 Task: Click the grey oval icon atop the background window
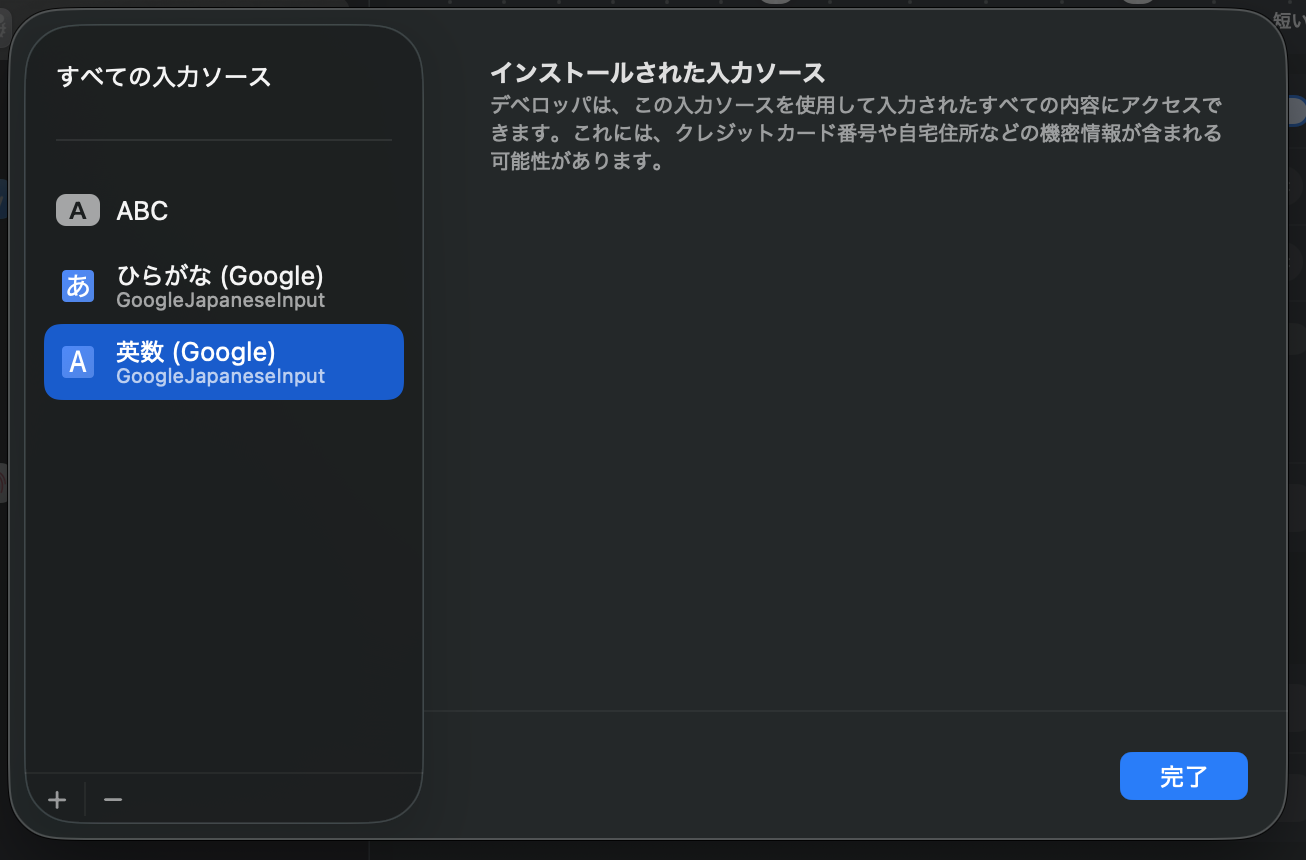(775, 4)
